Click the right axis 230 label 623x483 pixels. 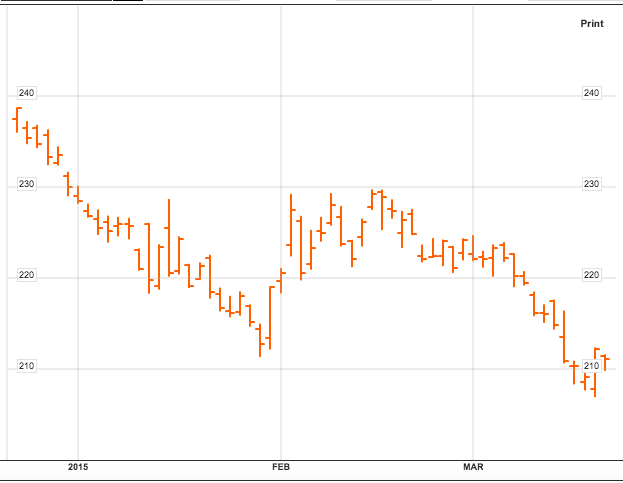pos(591,185)
